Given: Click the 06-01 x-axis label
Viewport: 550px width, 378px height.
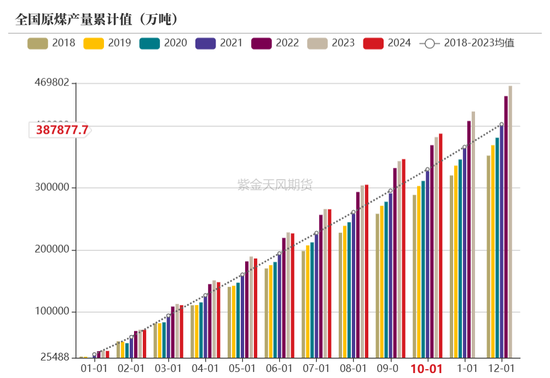Looking at the screenshot, I should (x=279, y=369).
